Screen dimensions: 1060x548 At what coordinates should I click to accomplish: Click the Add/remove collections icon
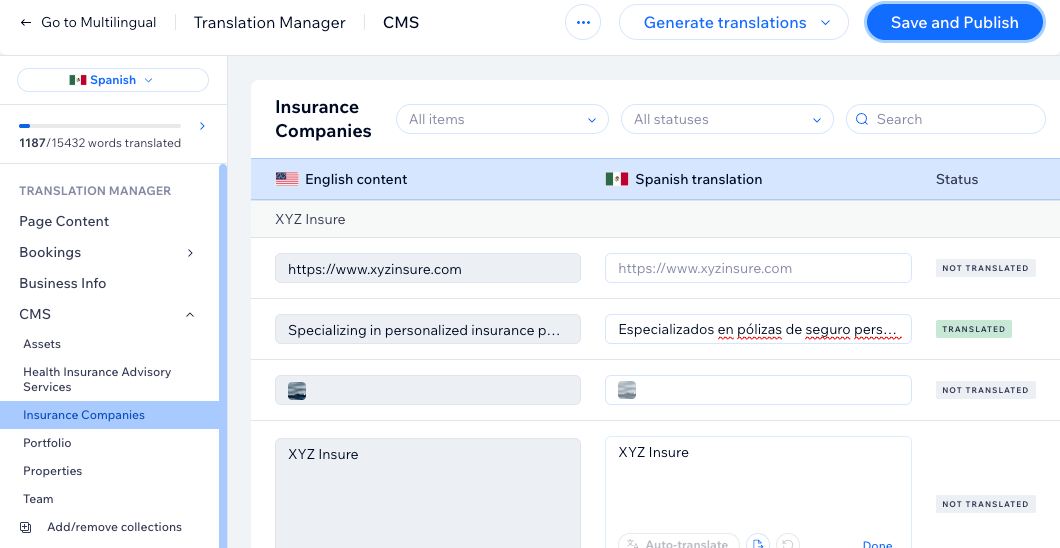pyautogui.click(x=26, y=527)
